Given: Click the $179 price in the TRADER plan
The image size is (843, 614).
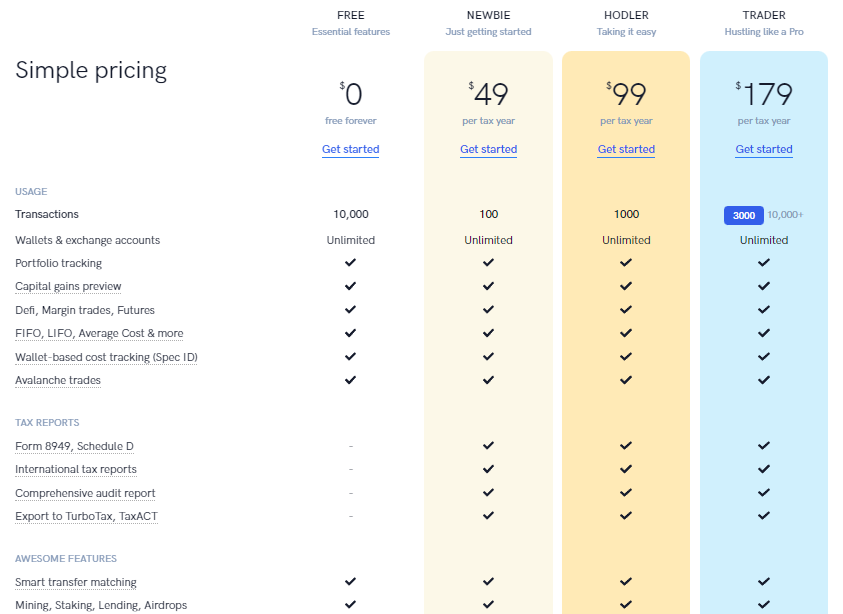Looking at the screenshot, I should pos(763,94).
